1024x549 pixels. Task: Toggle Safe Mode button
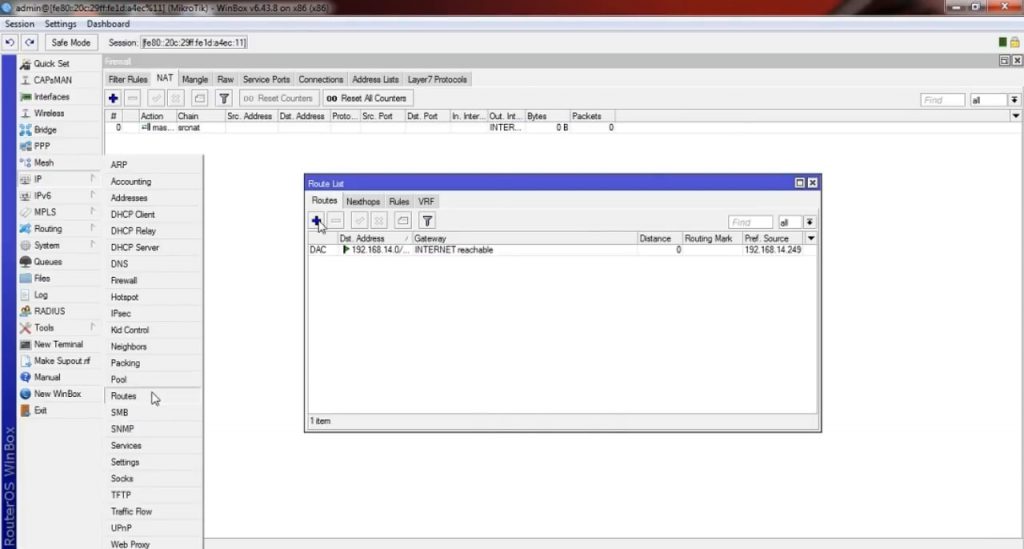tap(71, 42)
